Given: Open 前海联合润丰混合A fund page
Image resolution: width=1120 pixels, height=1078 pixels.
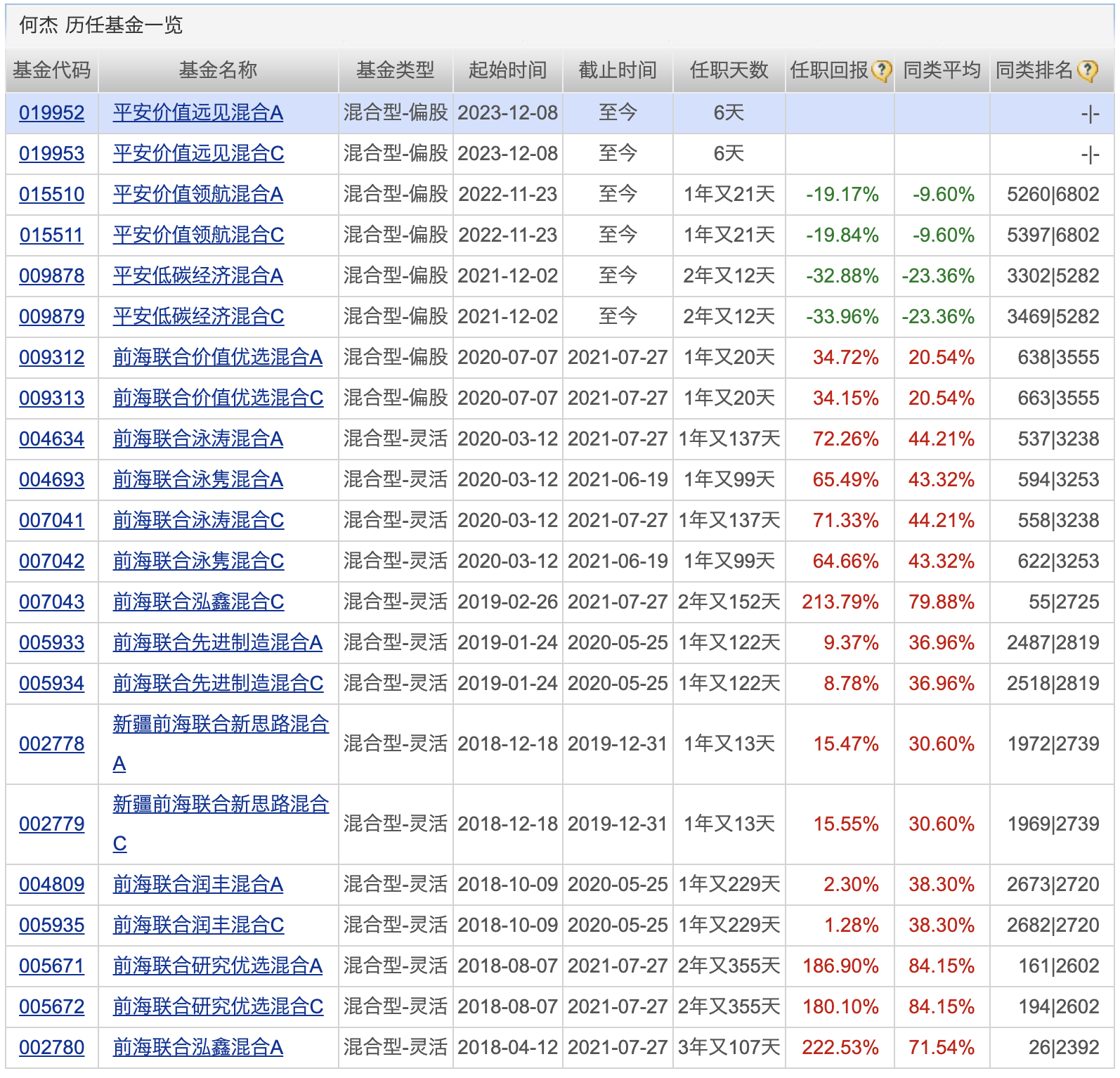Looking at the screenshot, I should 198,885.
